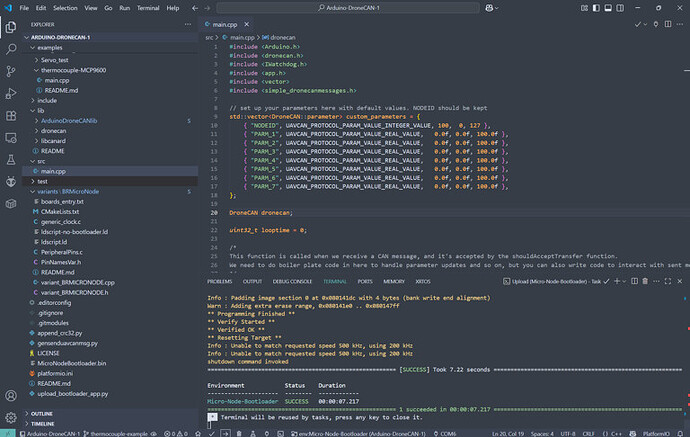Split the terminal panel

[x=634, y=281]
